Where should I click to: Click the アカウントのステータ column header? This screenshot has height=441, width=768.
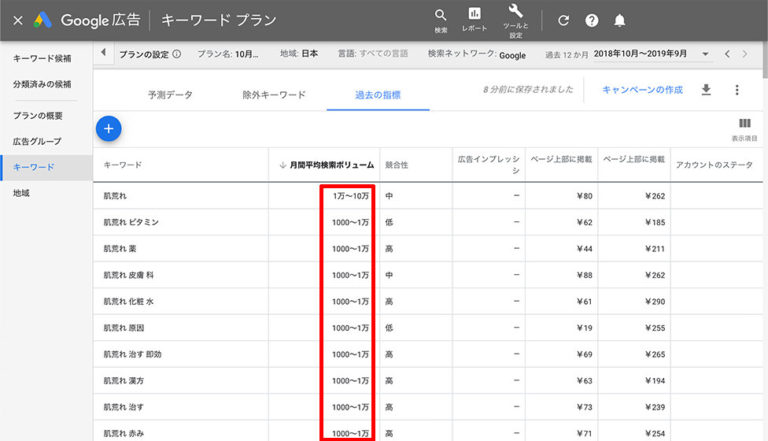click(714, 165)
